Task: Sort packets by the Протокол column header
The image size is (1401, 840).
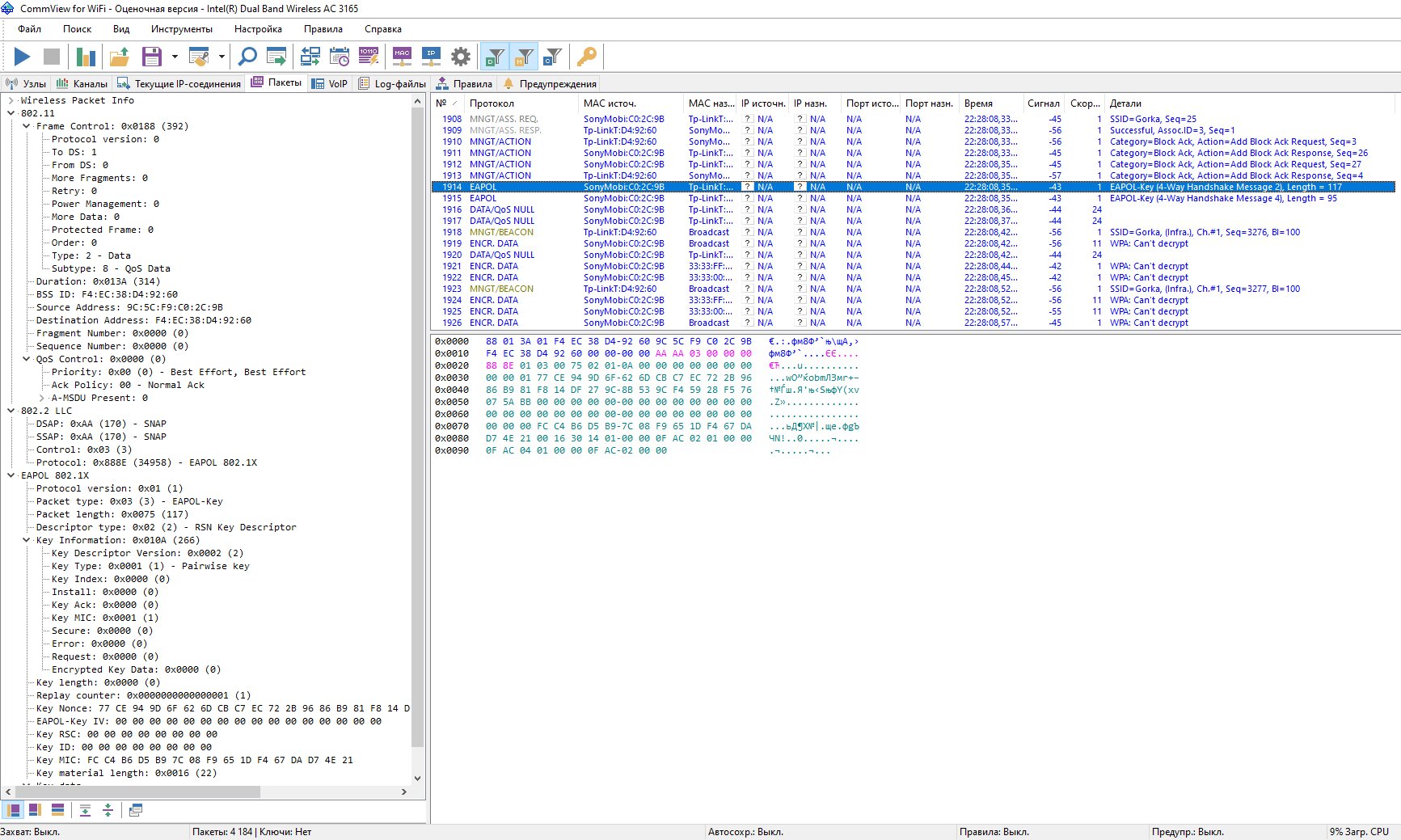Action: [x=492, y=103]
